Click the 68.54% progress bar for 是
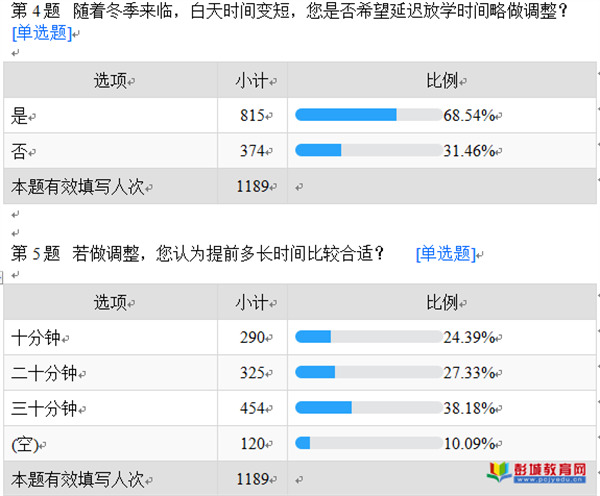 click(x=368, y=115)
